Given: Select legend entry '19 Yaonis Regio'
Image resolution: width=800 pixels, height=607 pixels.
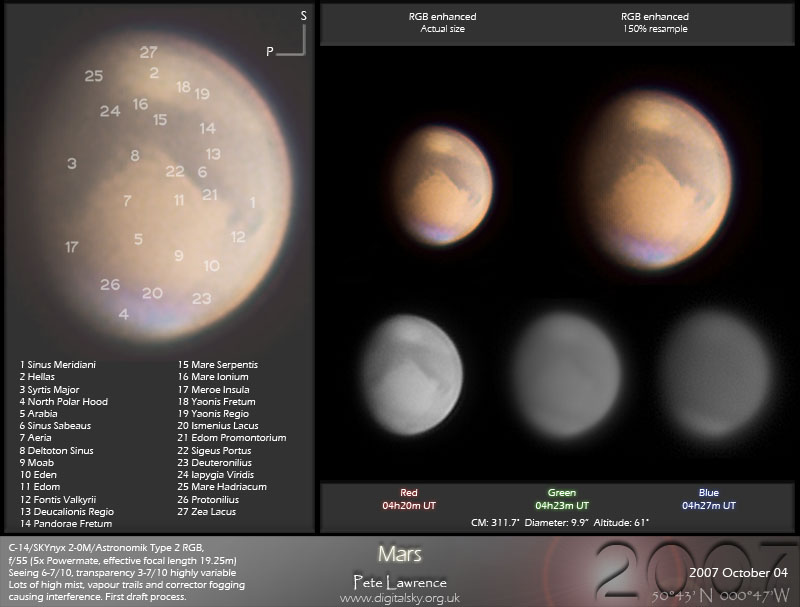Looking at the screenshot, I should click(x=213, y=413).
